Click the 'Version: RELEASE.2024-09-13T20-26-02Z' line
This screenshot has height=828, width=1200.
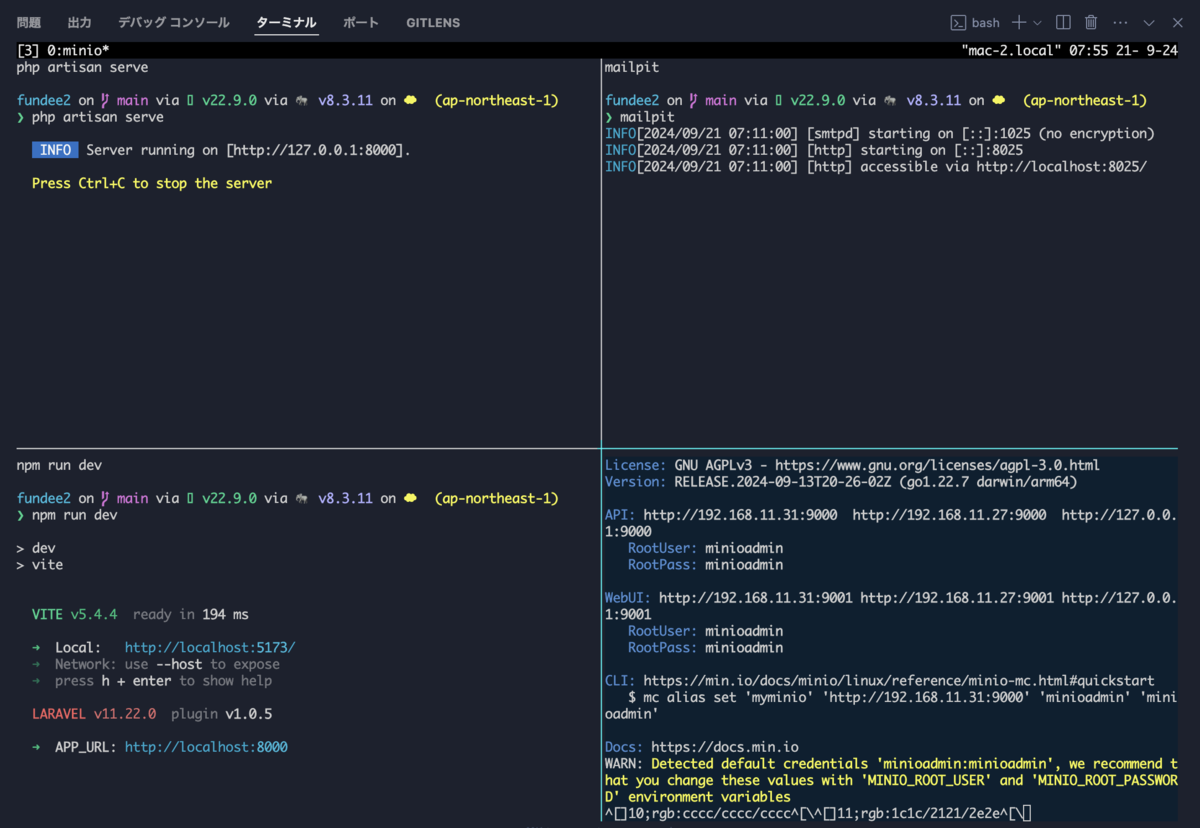(x=841, y=482)
